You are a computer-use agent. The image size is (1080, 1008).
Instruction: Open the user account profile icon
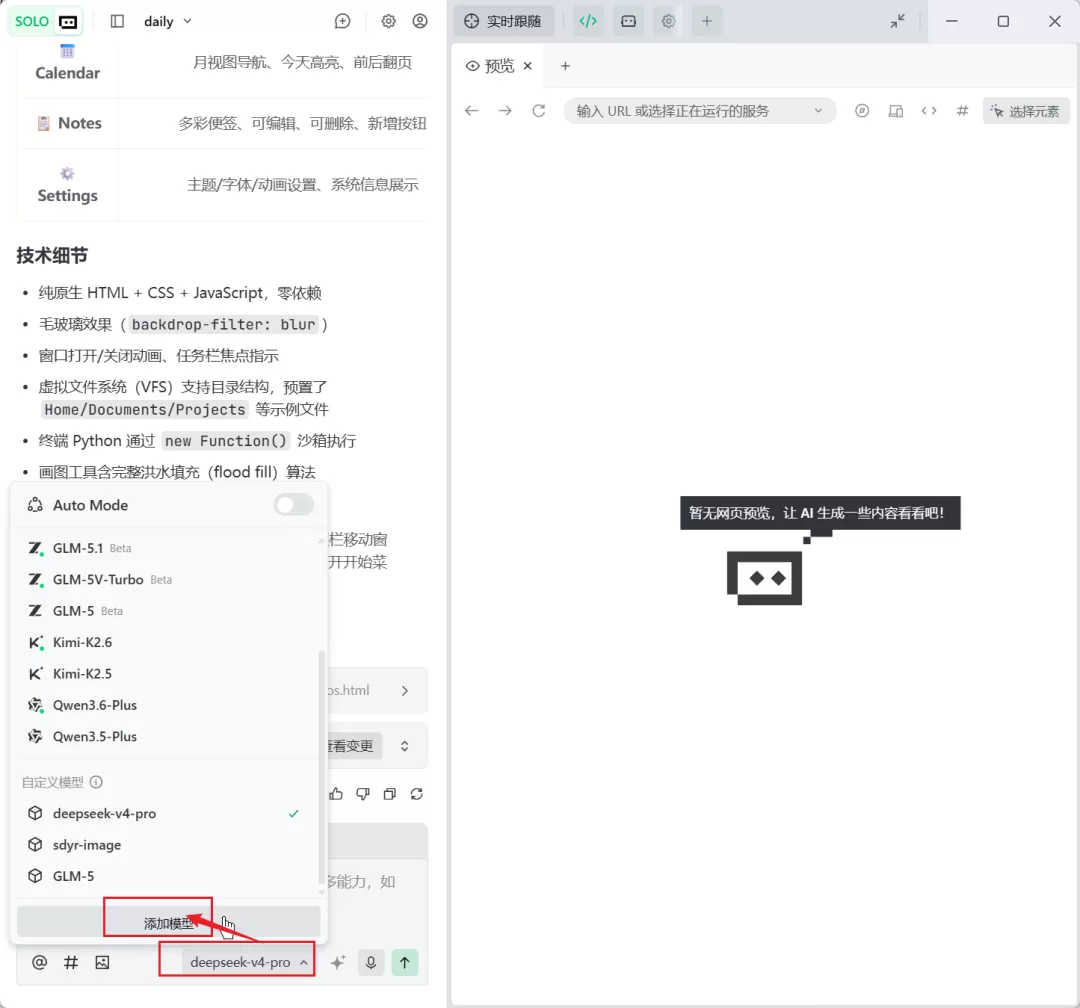(x=419, y=21)
